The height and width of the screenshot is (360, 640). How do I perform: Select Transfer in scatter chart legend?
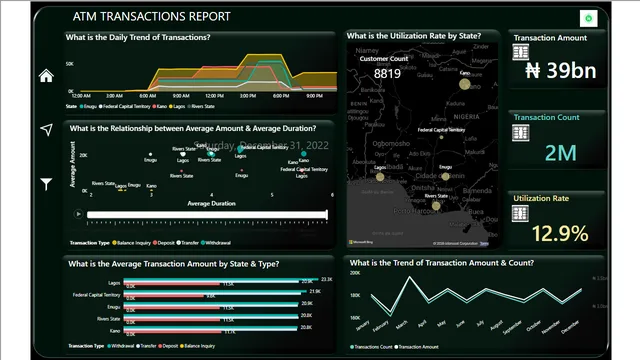pyautogui.click(x=188, y=243)
